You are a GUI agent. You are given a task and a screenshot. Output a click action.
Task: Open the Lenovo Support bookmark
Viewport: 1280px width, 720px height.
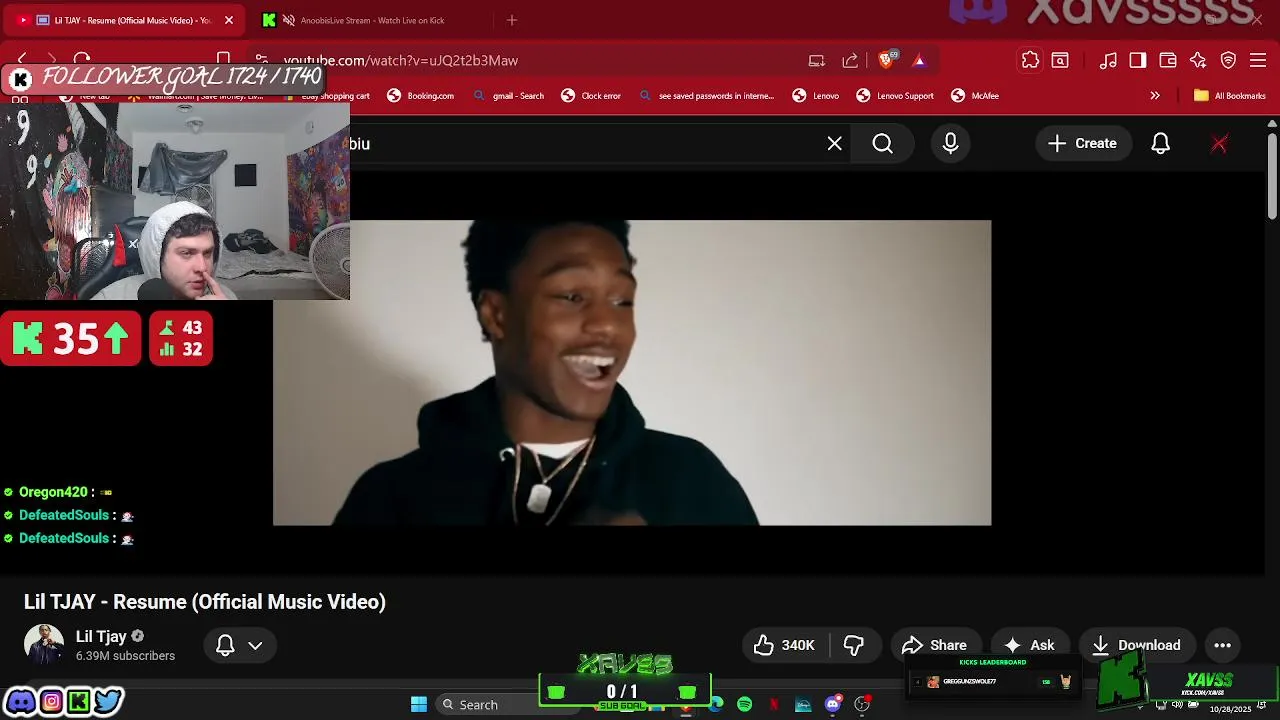tap(894, 96)
